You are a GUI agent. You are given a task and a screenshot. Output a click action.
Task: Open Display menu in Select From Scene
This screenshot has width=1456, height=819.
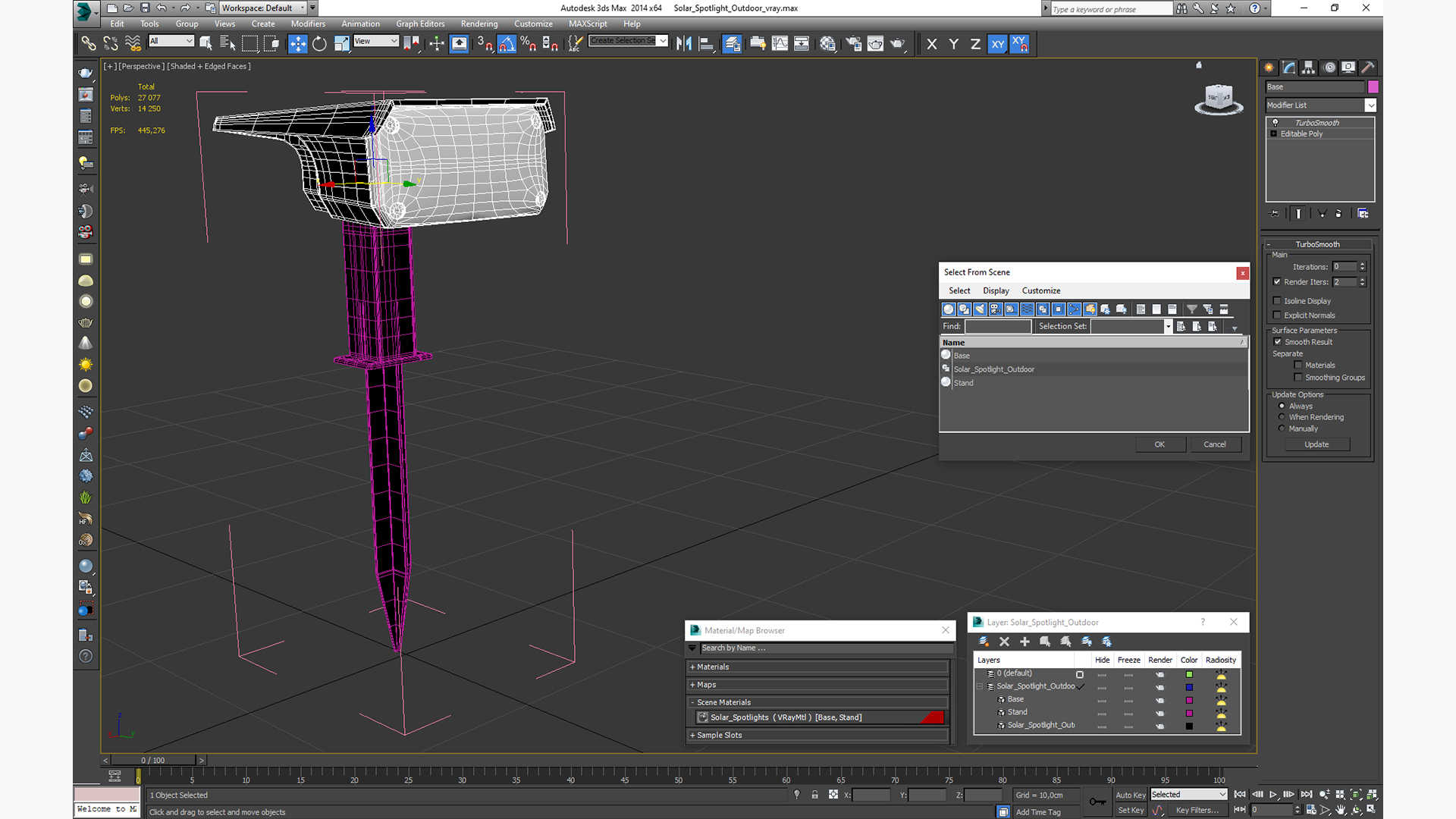point(996,291)
